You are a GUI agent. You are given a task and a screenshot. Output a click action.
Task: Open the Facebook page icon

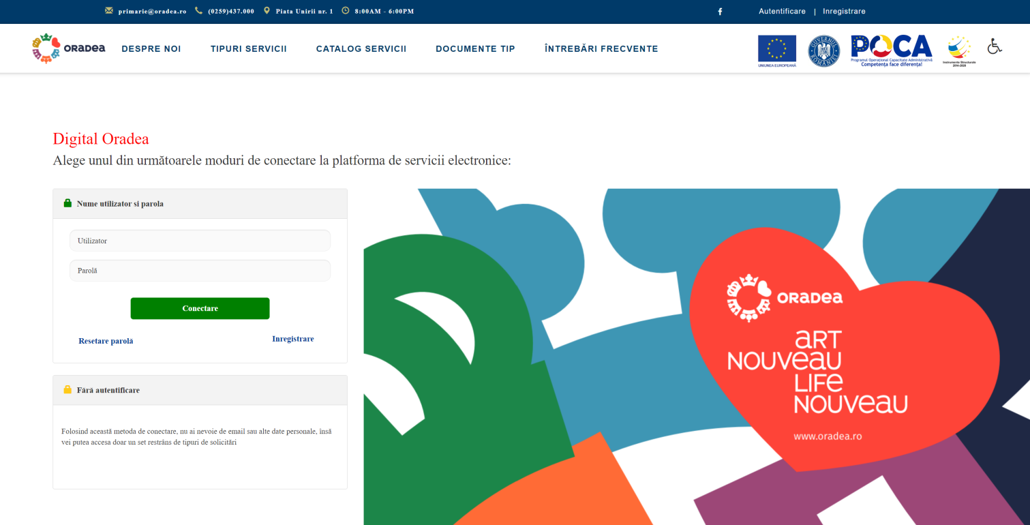click(x=720, y=12)
